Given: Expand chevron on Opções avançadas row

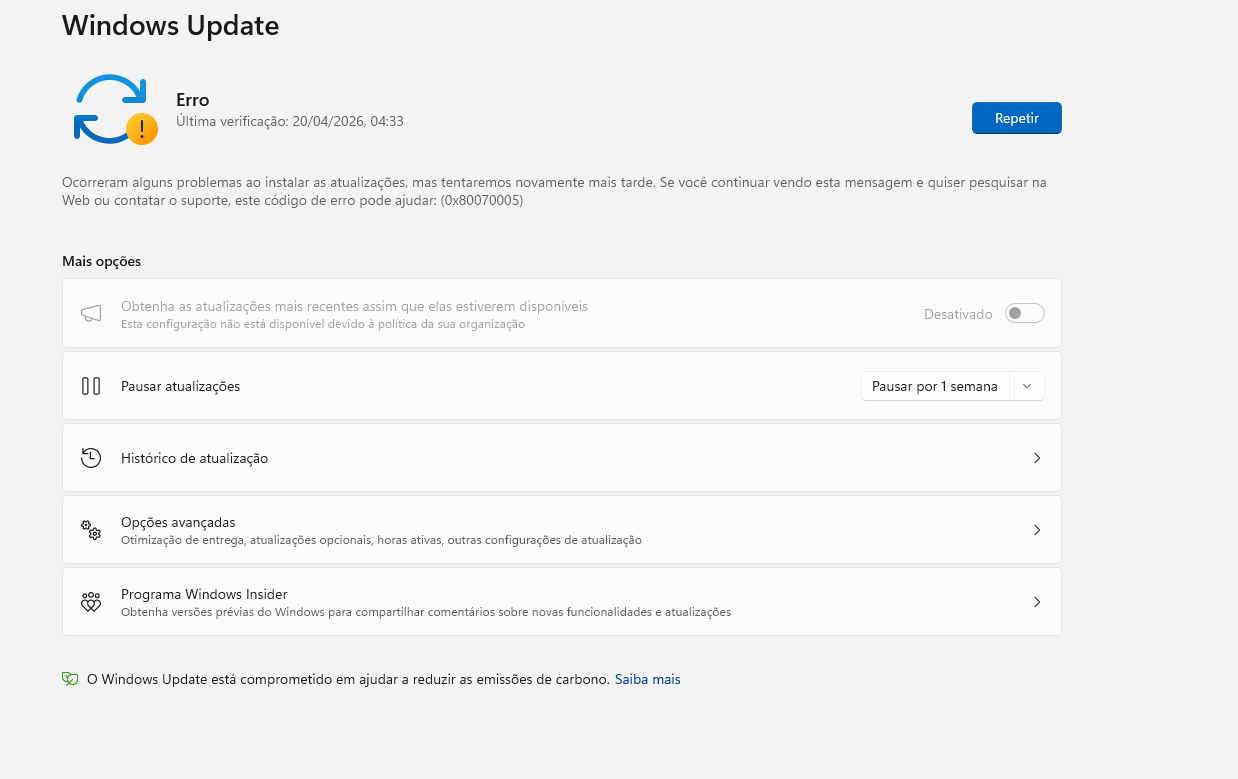Looking at the screenshot, I should [1037, 530].
